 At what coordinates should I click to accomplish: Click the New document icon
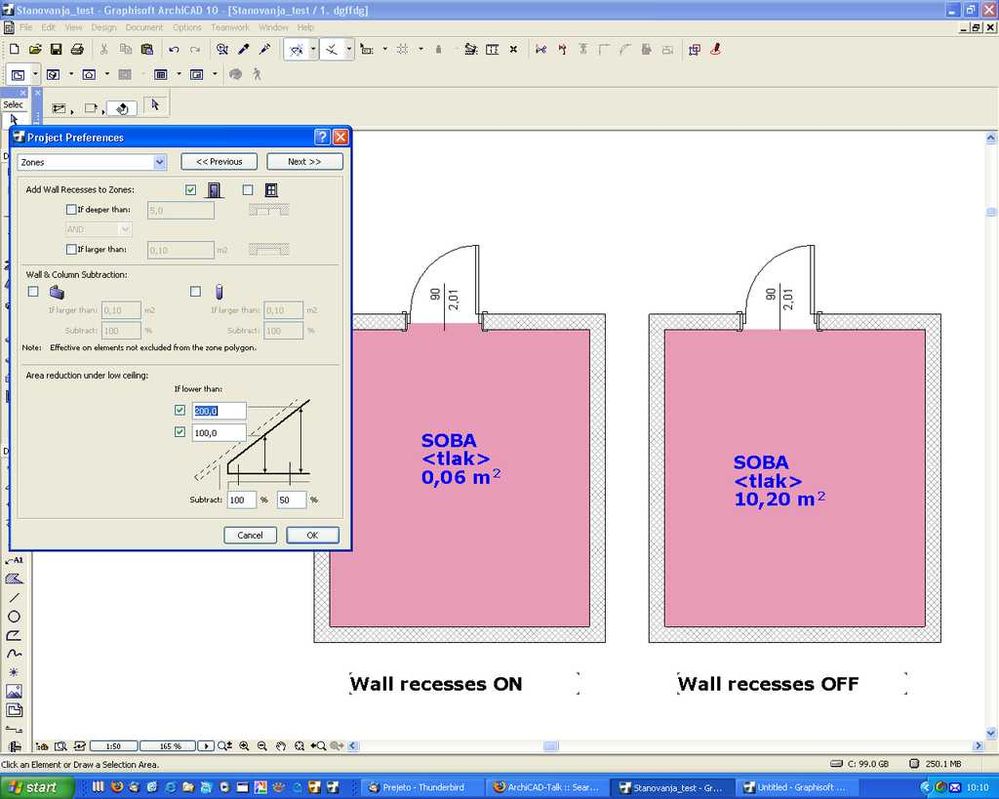(x=15, y=49)
